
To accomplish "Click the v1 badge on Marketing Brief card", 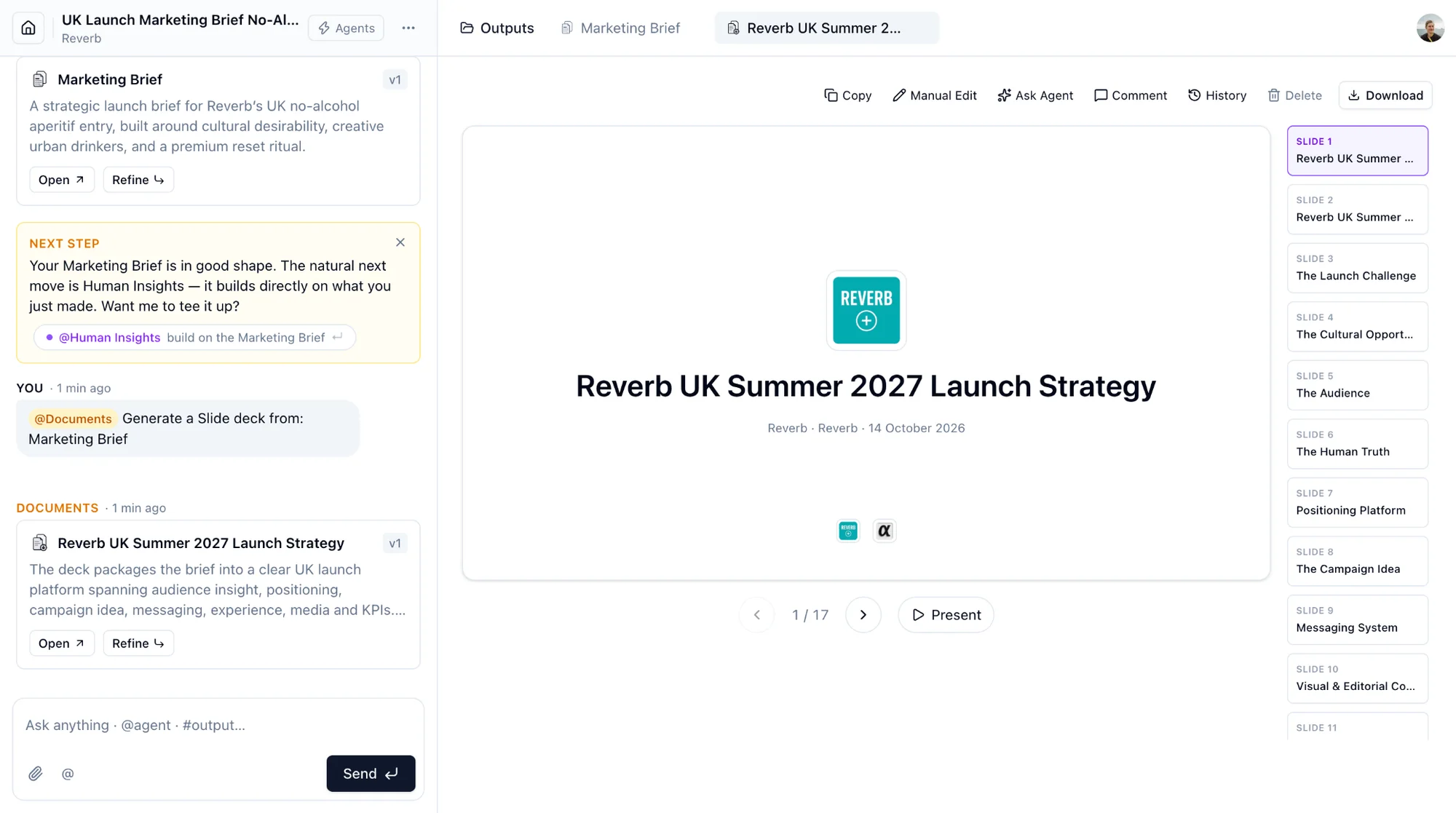I will (x=395, y=80).
